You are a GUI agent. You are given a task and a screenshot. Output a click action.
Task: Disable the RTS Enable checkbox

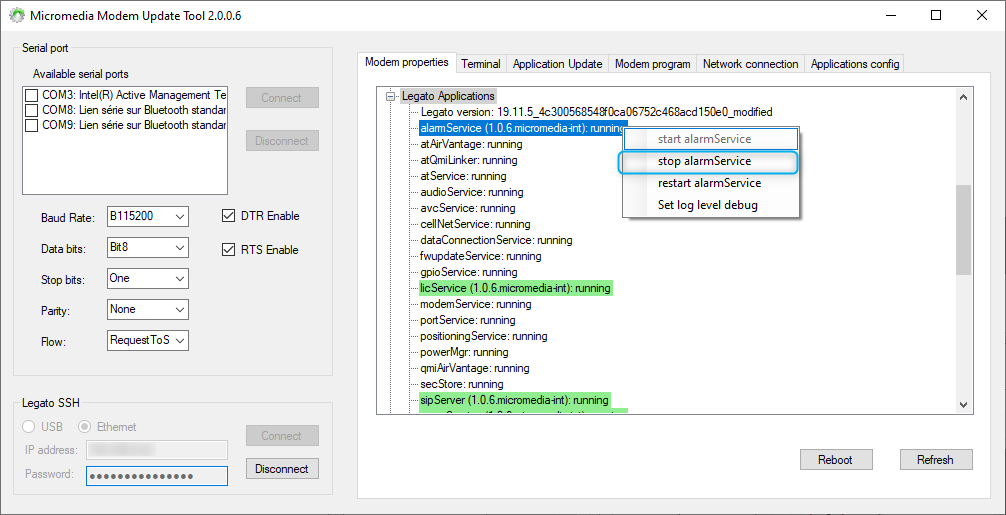(228, 250)
